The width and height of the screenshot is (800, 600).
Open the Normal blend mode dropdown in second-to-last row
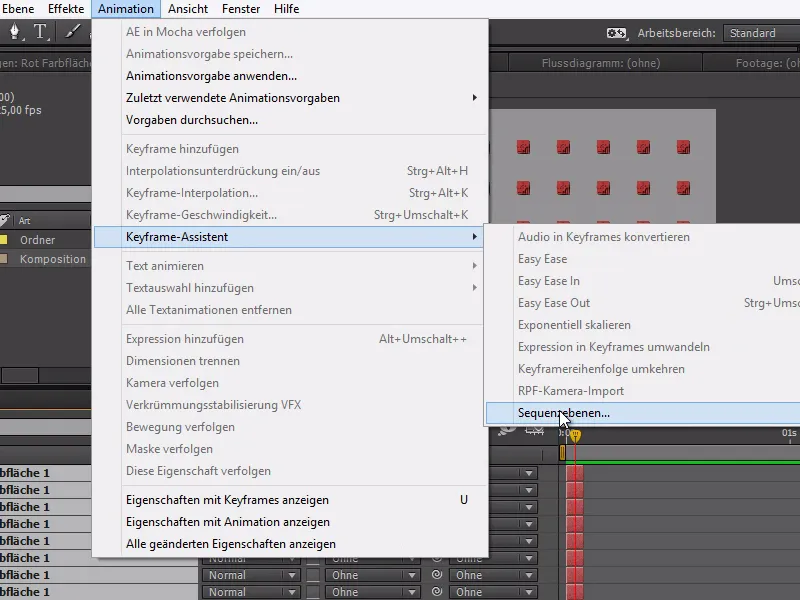[250, 575]
